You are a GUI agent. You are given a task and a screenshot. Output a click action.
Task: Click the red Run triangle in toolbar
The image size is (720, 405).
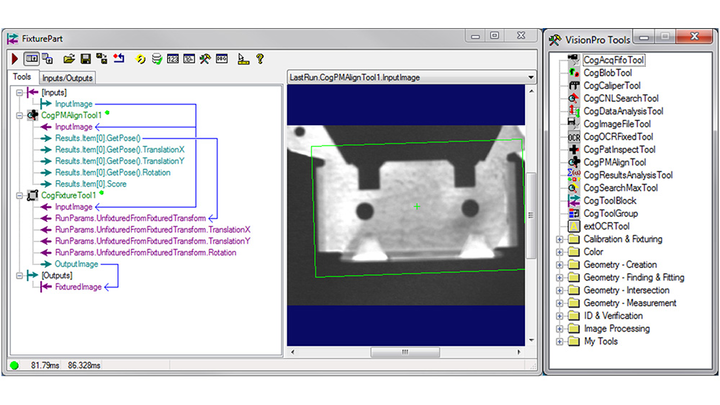click(x=15, y=59)
